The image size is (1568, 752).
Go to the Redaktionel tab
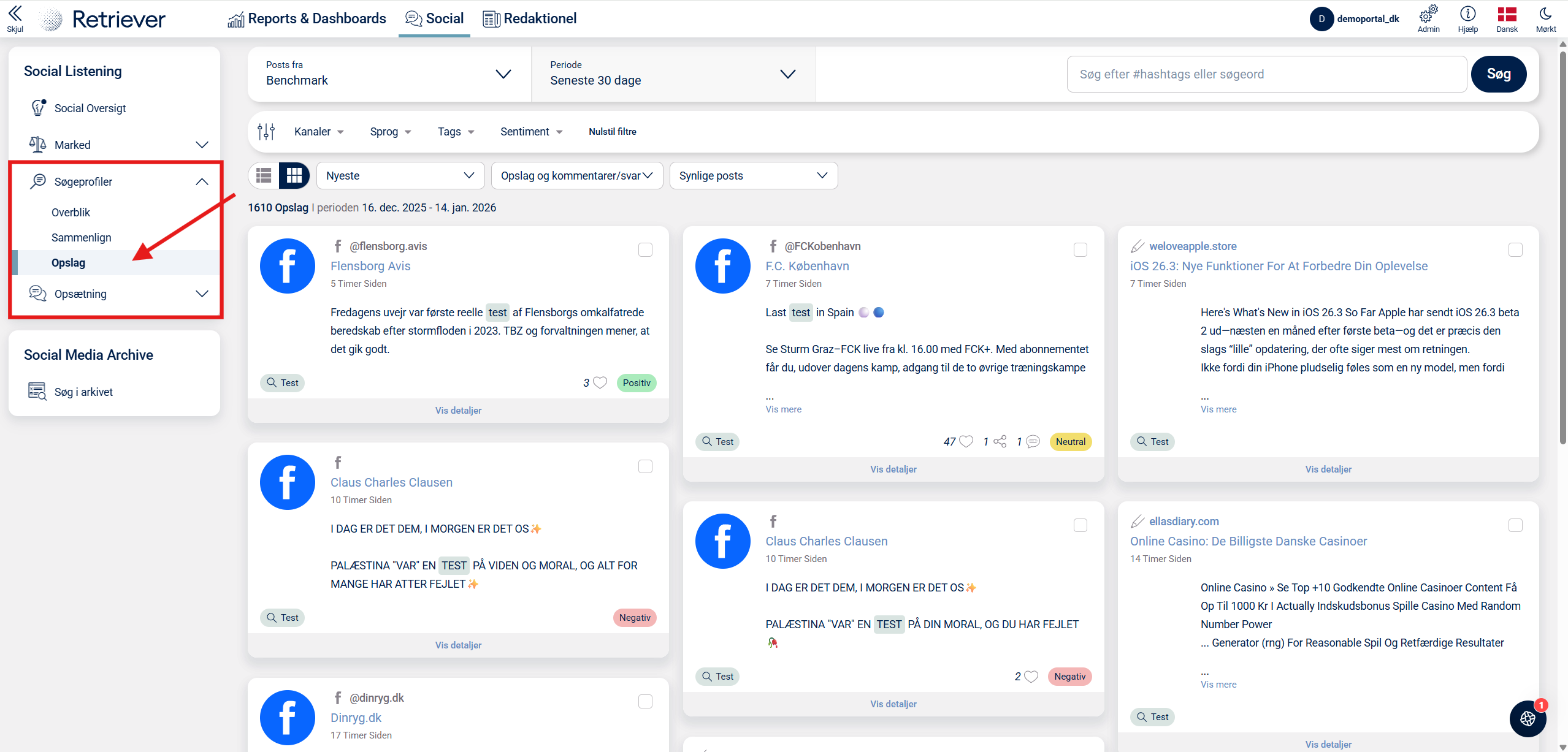tap(529, 18)
